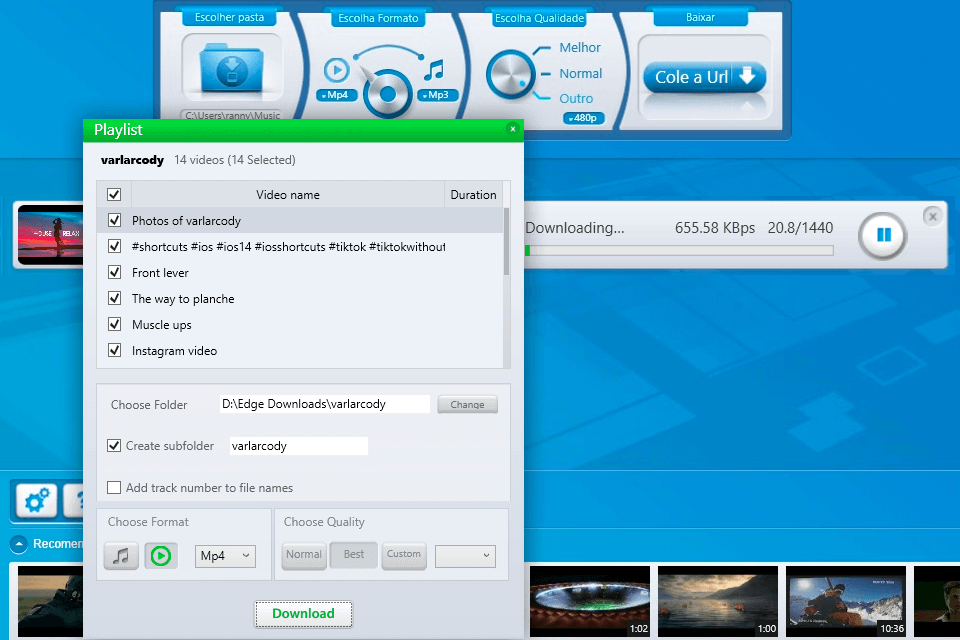Click the downward arrow on Cole a Url
Screen dimensions: 960x640
point(747,75)
